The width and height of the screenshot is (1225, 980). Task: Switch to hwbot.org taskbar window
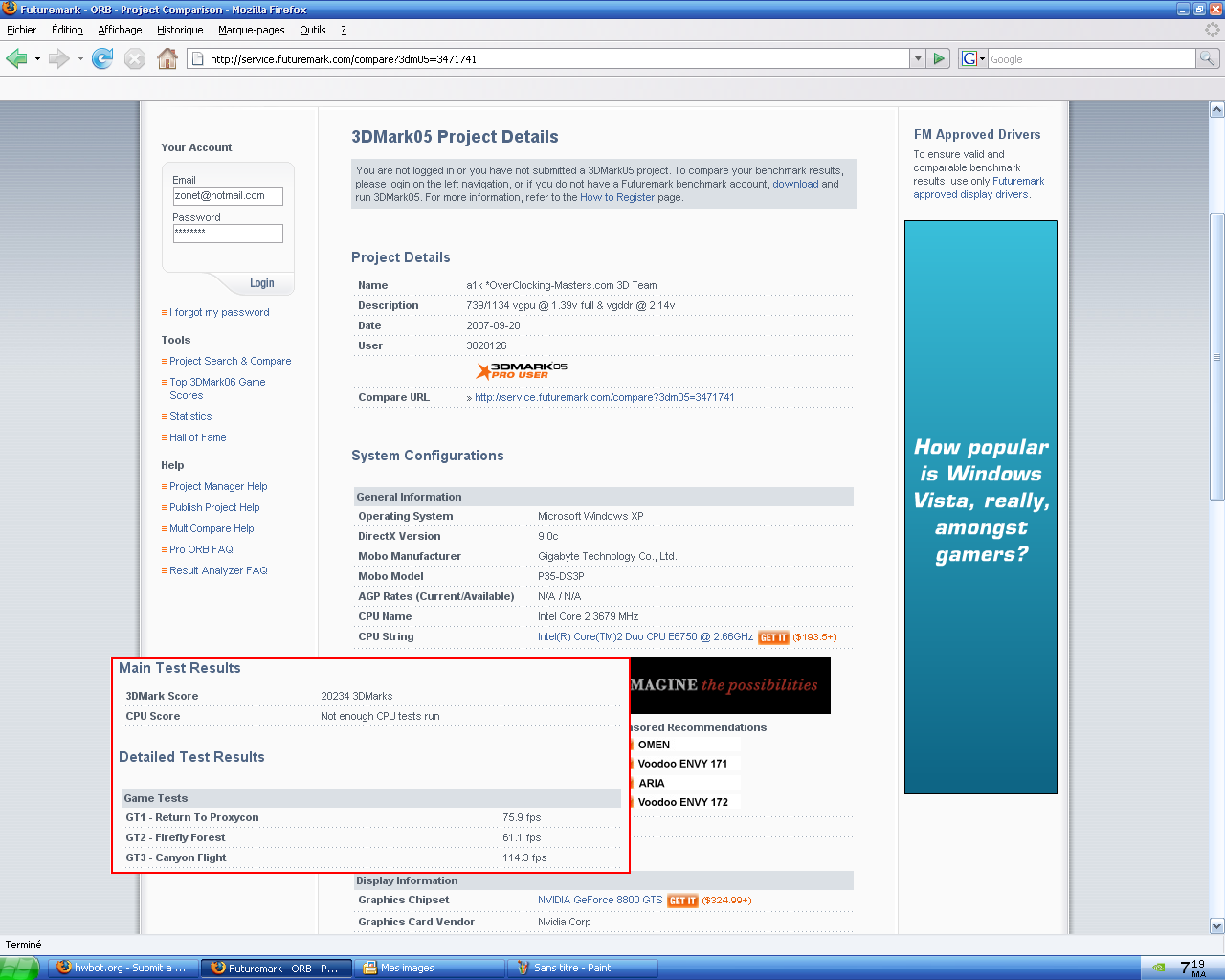pyautogui.click(x=122, y=968)
